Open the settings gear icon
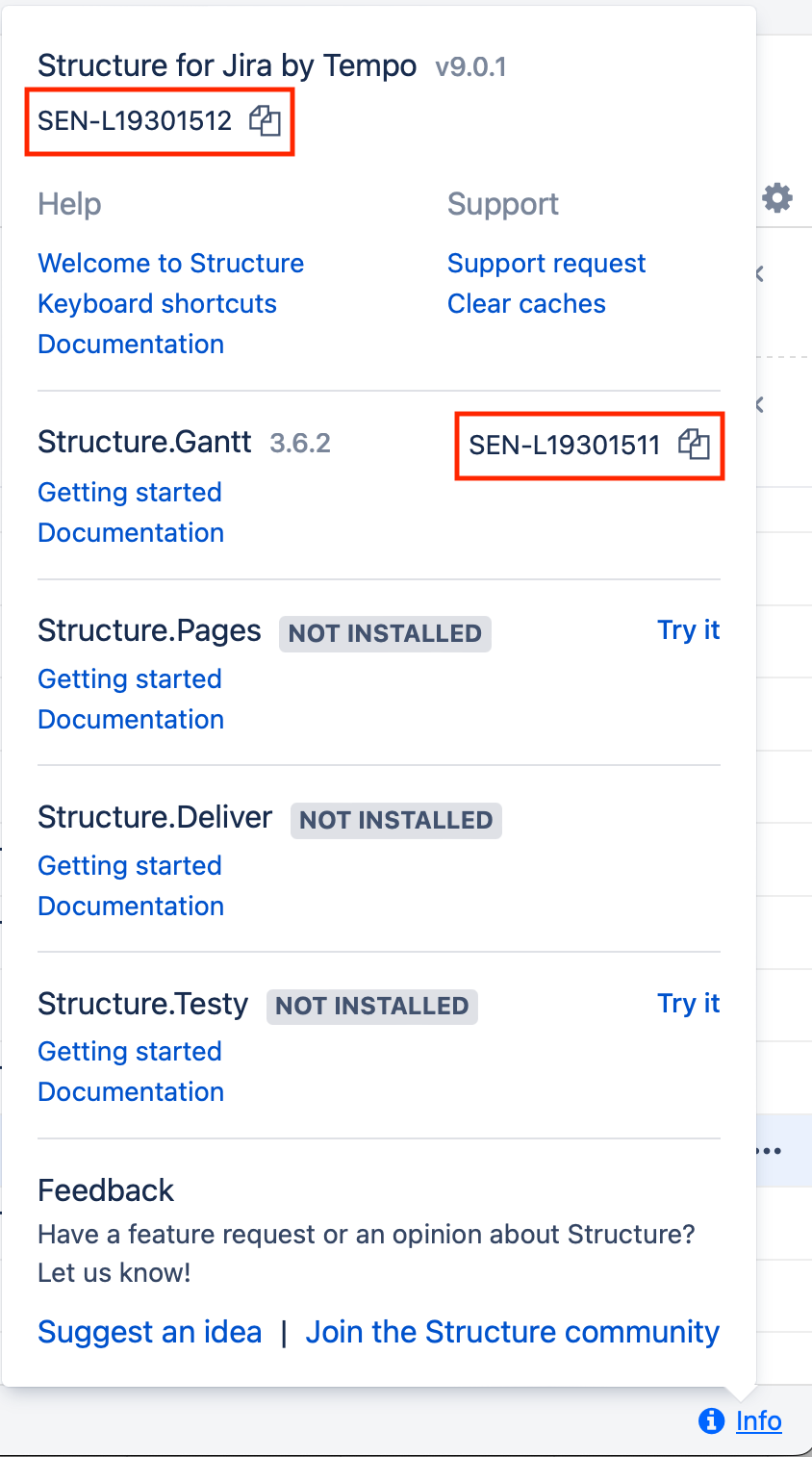 click(777, 198)
